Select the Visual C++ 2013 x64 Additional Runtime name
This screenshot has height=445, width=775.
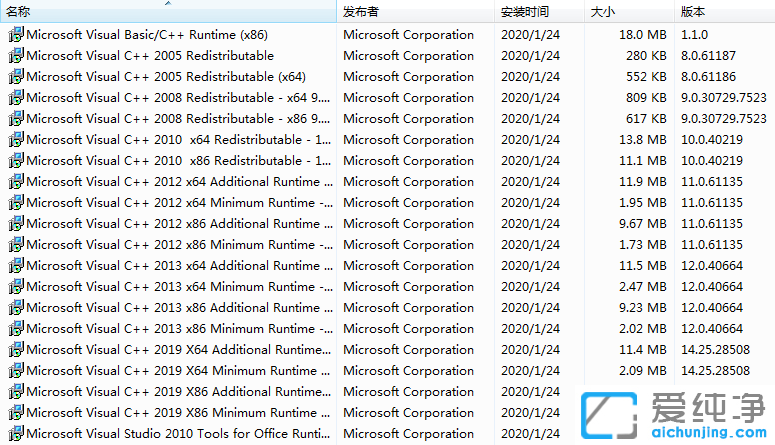tap(173, 266)
